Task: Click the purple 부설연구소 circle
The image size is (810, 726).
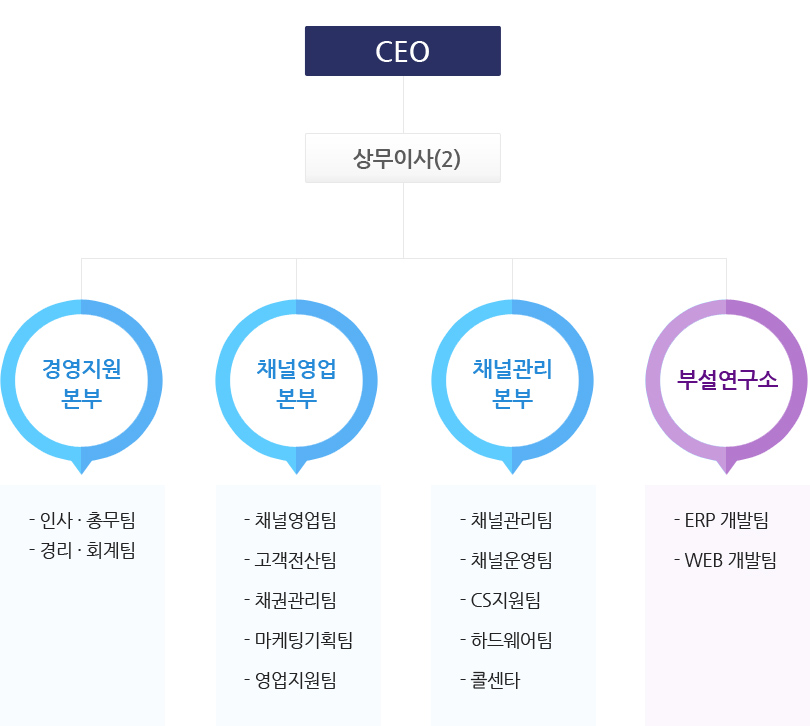Action: (727, 381)
